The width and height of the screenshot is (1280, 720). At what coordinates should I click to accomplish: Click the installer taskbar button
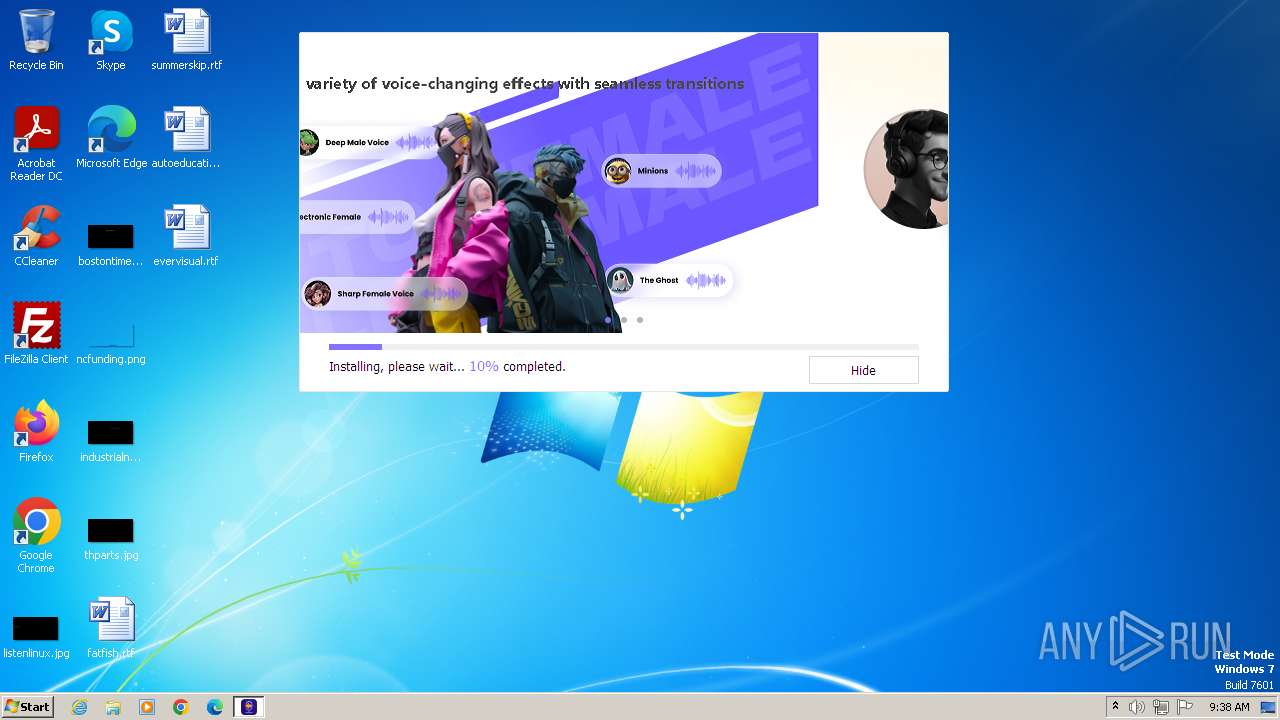[x=249, y=707]
